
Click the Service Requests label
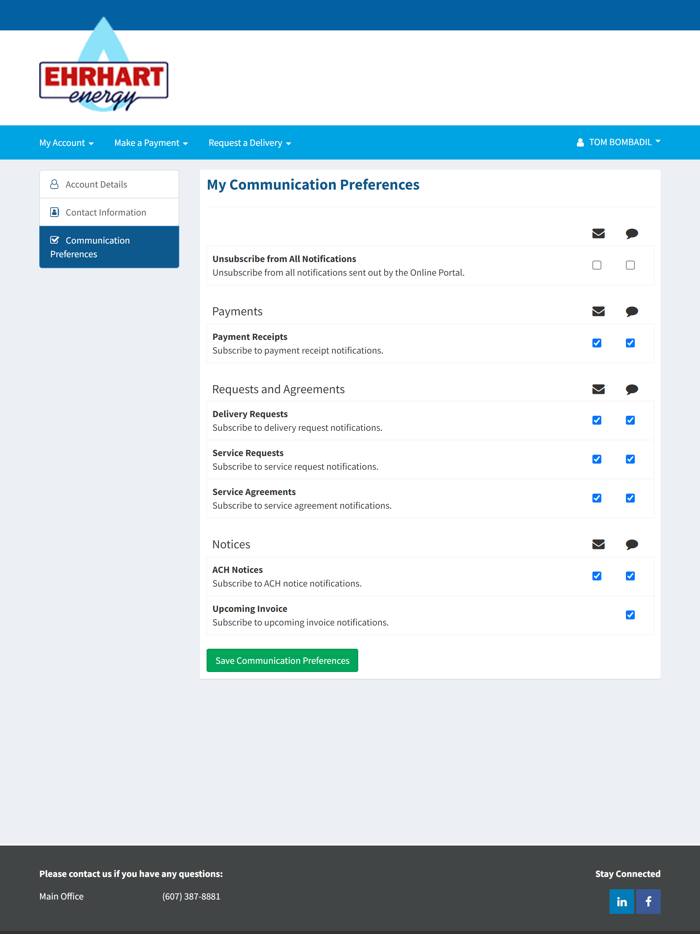pyautogui.click(x=248, y=453)
